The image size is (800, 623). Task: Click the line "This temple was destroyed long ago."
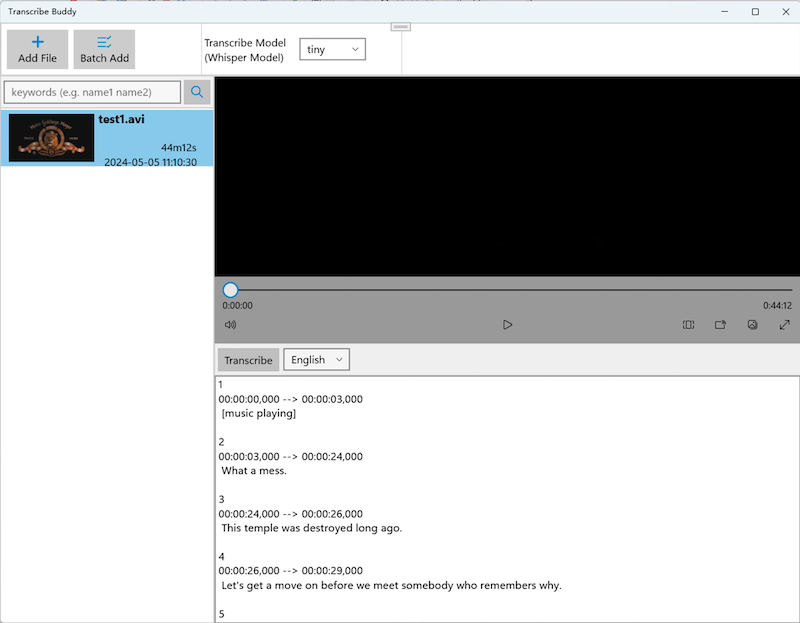coord(311,528)
